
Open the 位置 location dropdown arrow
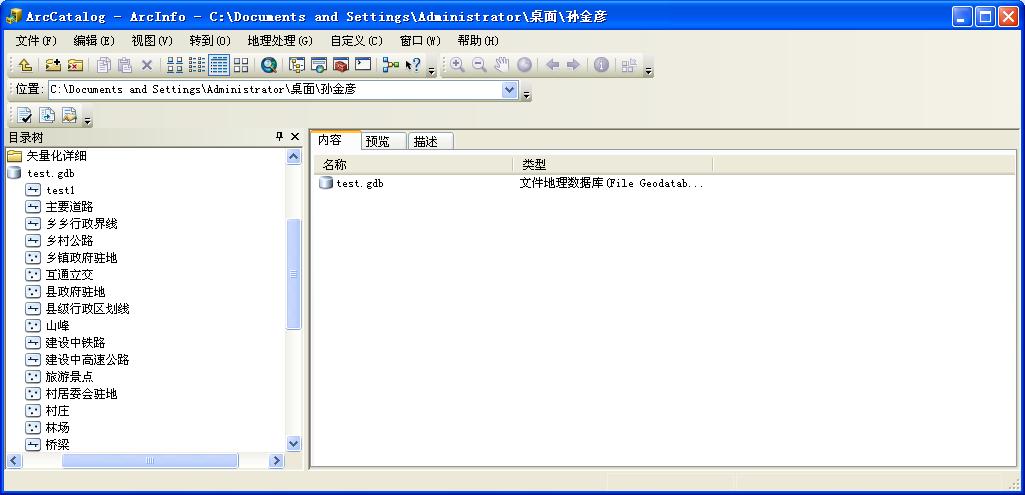[510, 90]
